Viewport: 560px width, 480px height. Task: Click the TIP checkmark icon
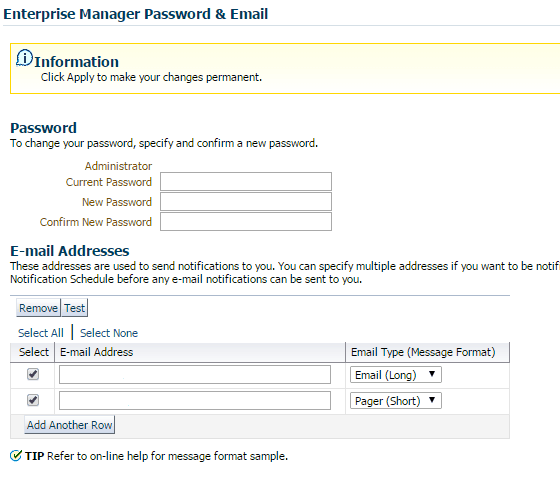pos(16,456)
